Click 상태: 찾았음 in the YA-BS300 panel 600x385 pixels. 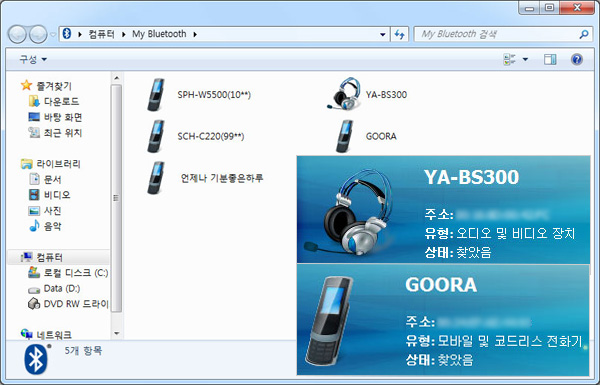pyautogui.click(x=458, y=252)
